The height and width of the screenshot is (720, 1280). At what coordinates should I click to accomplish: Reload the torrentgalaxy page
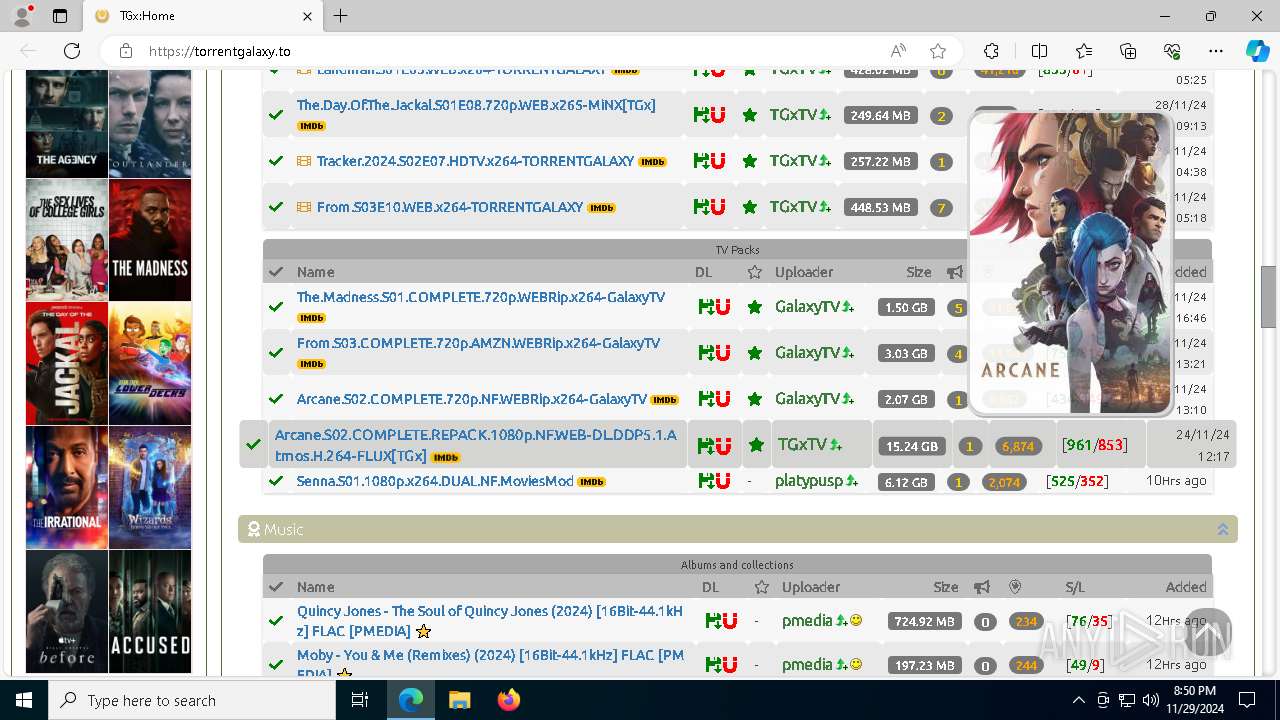click(72, 51)
